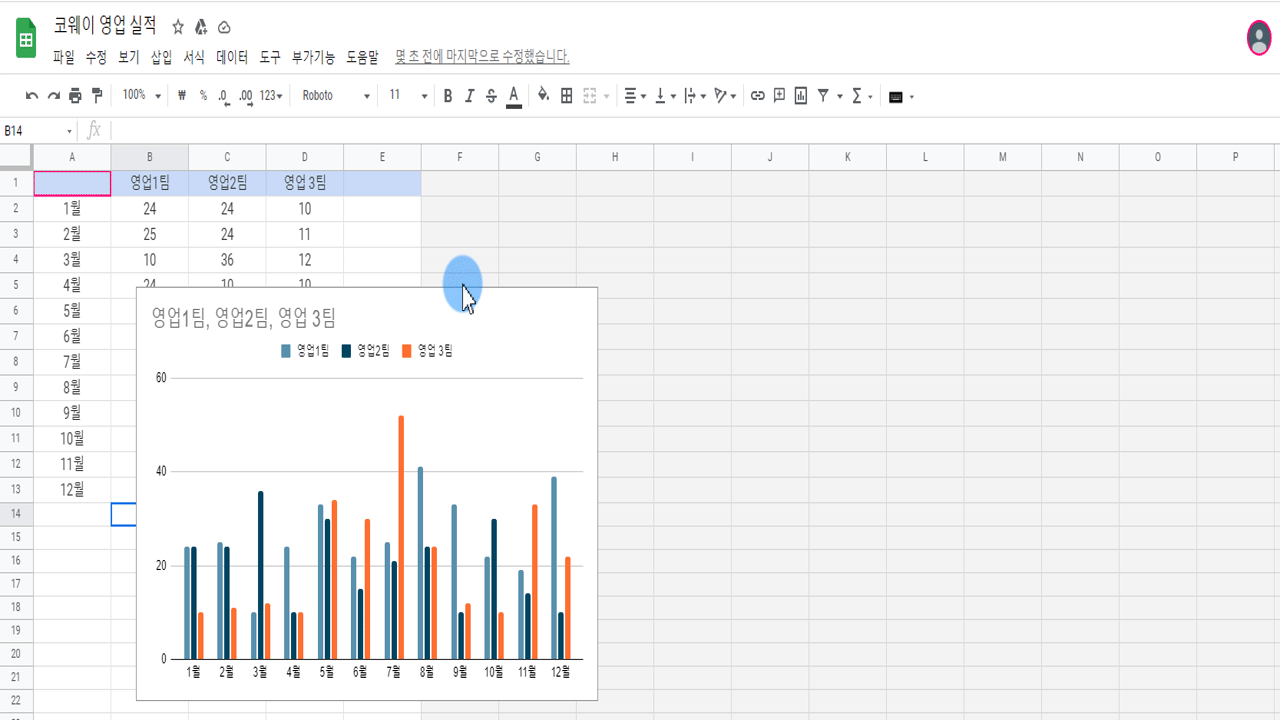Toggle Italic formatting
The width and height of the screenshot is (1280, 720).
click(x=469, y=96)
